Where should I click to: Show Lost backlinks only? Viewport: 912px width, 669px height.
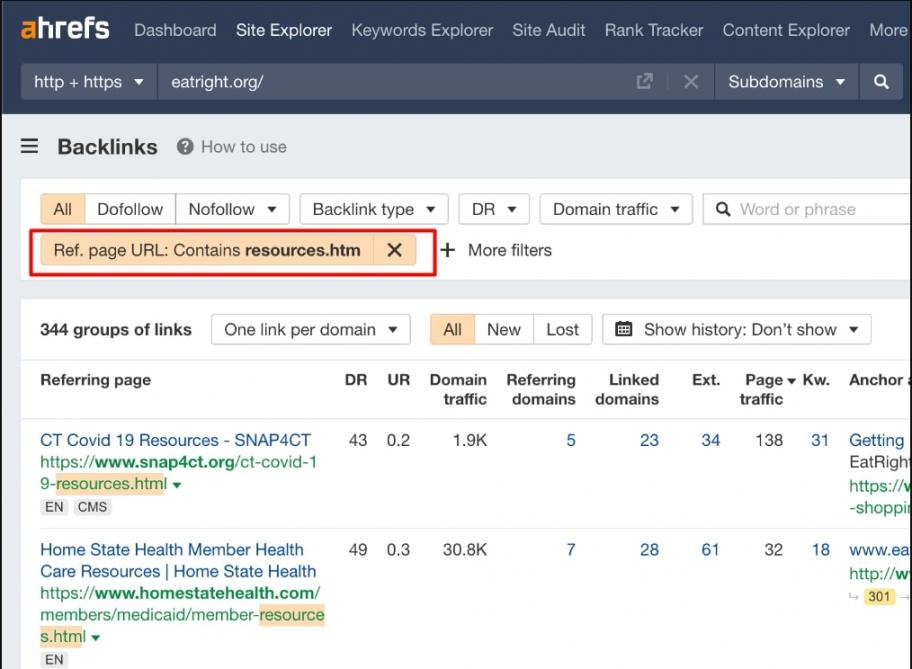pyautogui.click(x=562, y=329)
